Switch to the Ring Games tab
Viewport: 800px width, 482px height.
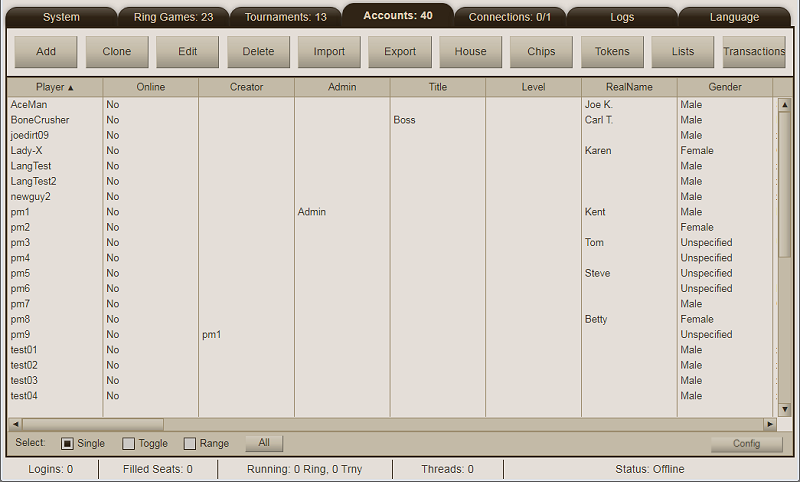[173, 17]
